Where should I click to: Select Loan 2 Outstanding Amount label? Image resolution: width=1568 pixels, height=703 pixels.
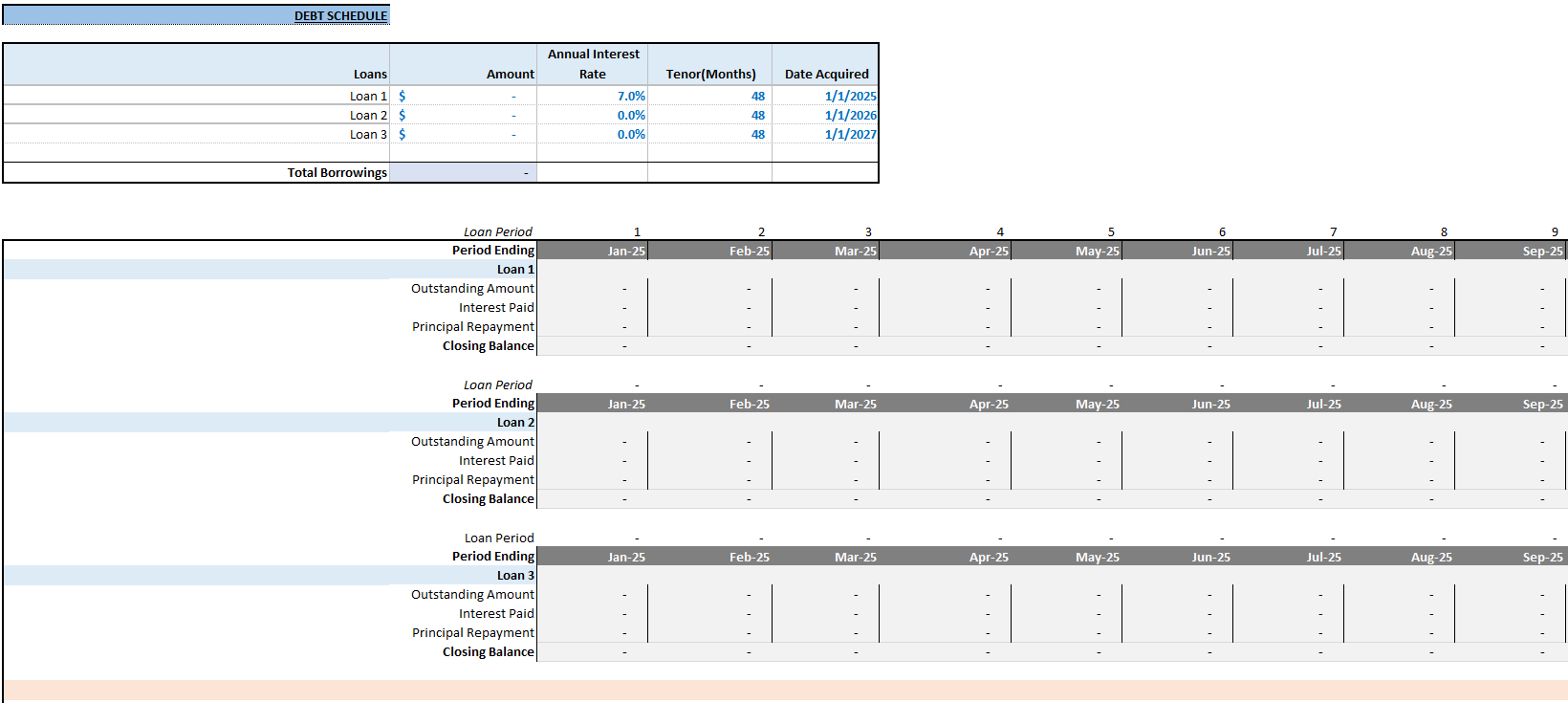(472, 441)
